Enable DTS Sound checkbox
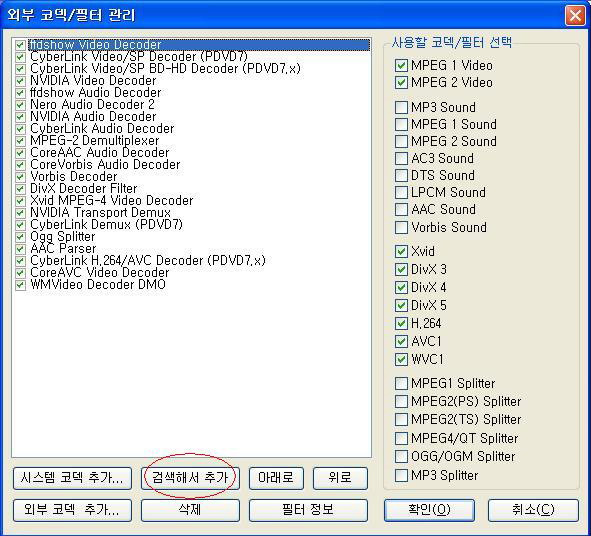The width and height of the screenshot is (591, 536). tap(401, 175)
